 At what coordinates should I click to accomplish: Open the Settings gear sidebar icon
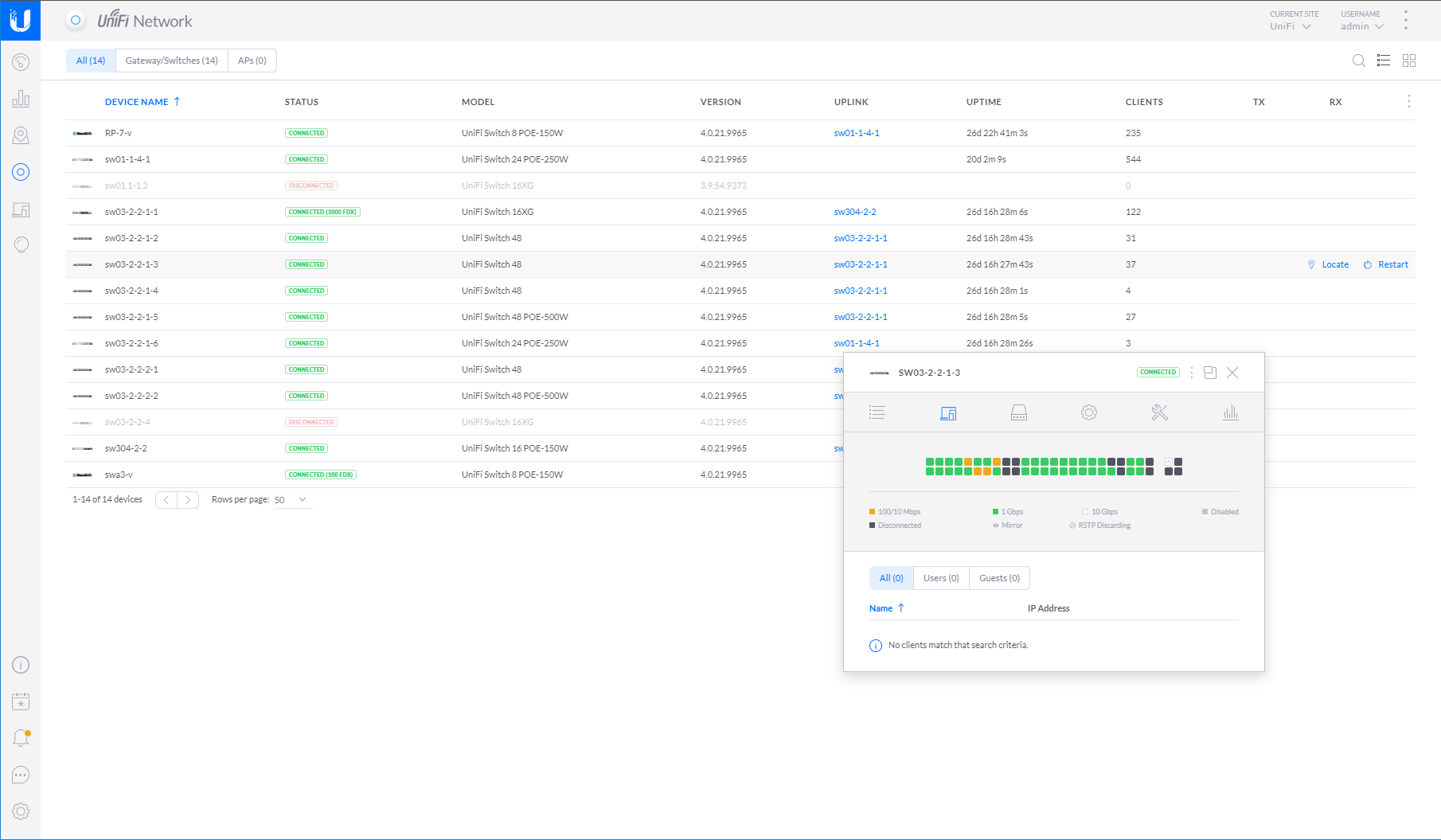pyautogui.click(x=21, y=811)
